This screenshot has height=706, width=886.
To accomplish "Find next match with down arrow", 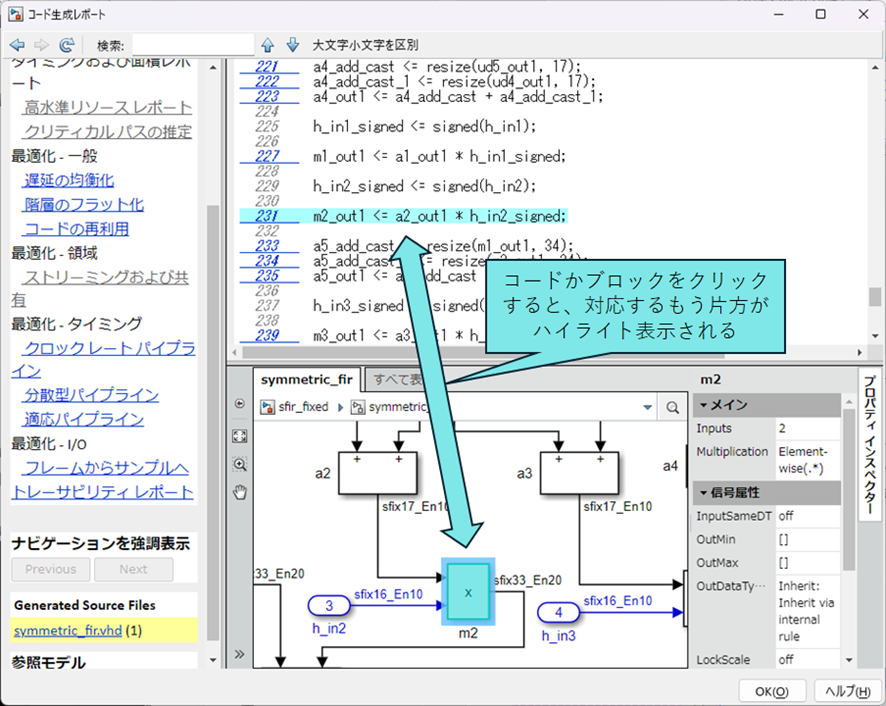I will pyautogui.click(x=293, y=45).
